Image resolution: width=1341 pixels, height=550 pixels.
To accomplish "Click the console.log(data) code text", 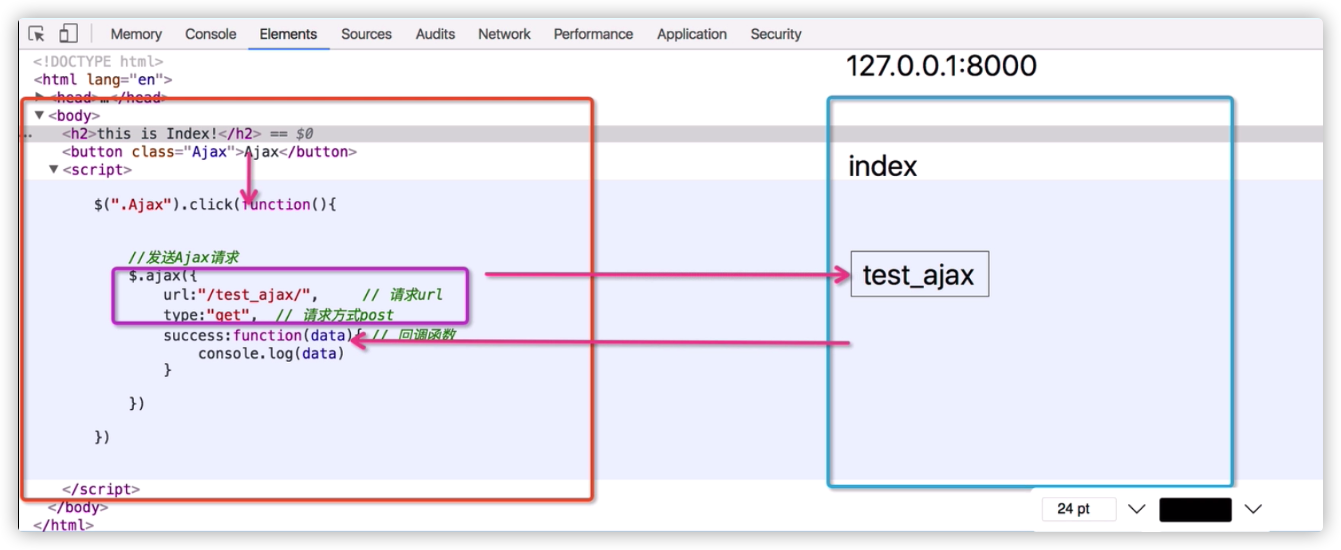I will (x=271, y=353).
